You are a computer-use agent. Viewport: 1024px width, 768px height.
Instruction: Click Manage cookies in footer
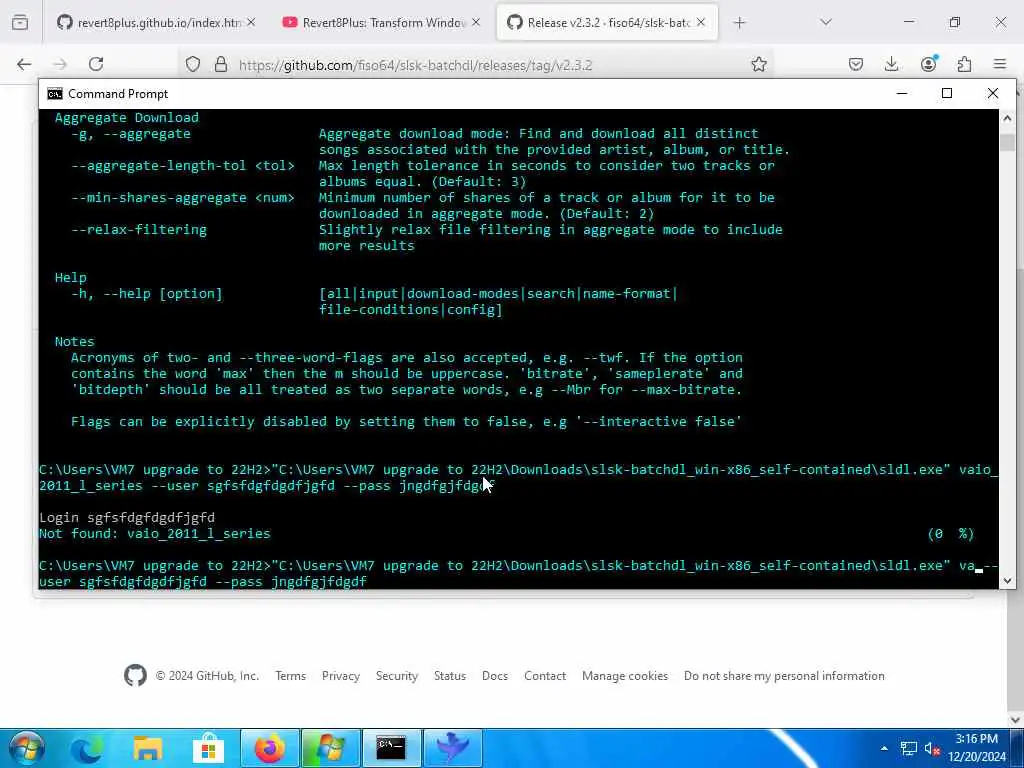click(x=625, y=676)
